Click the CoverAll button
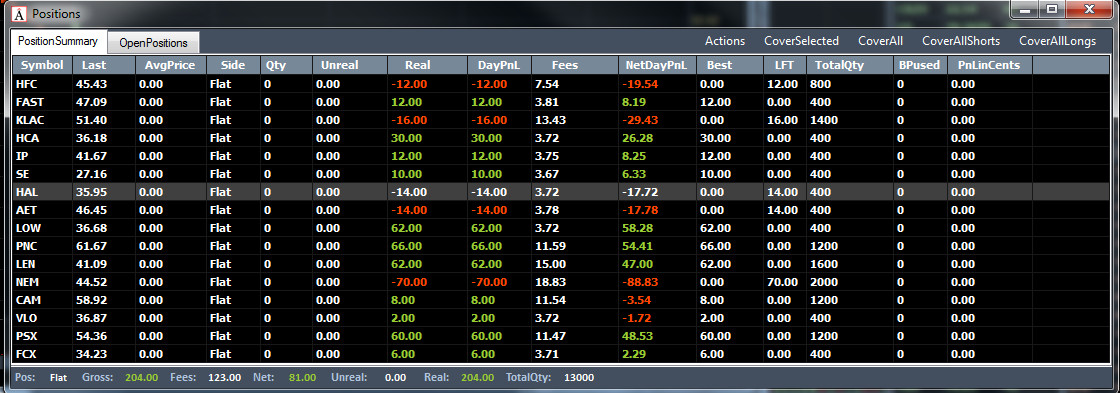The image size is (1120, 393). pos(880,41)
